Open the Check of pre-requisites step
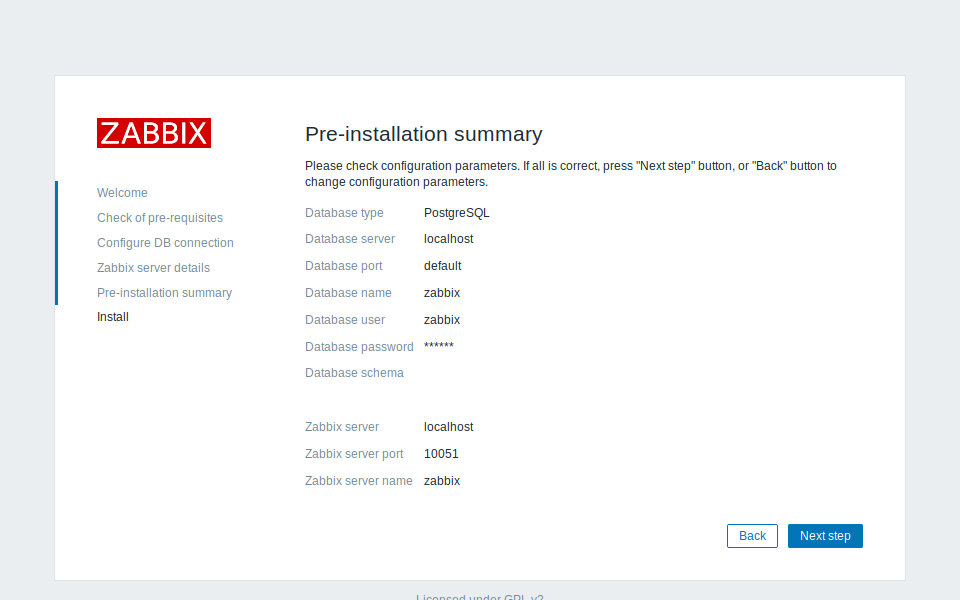Screen dimensions: 960x600 pos(160,218)
